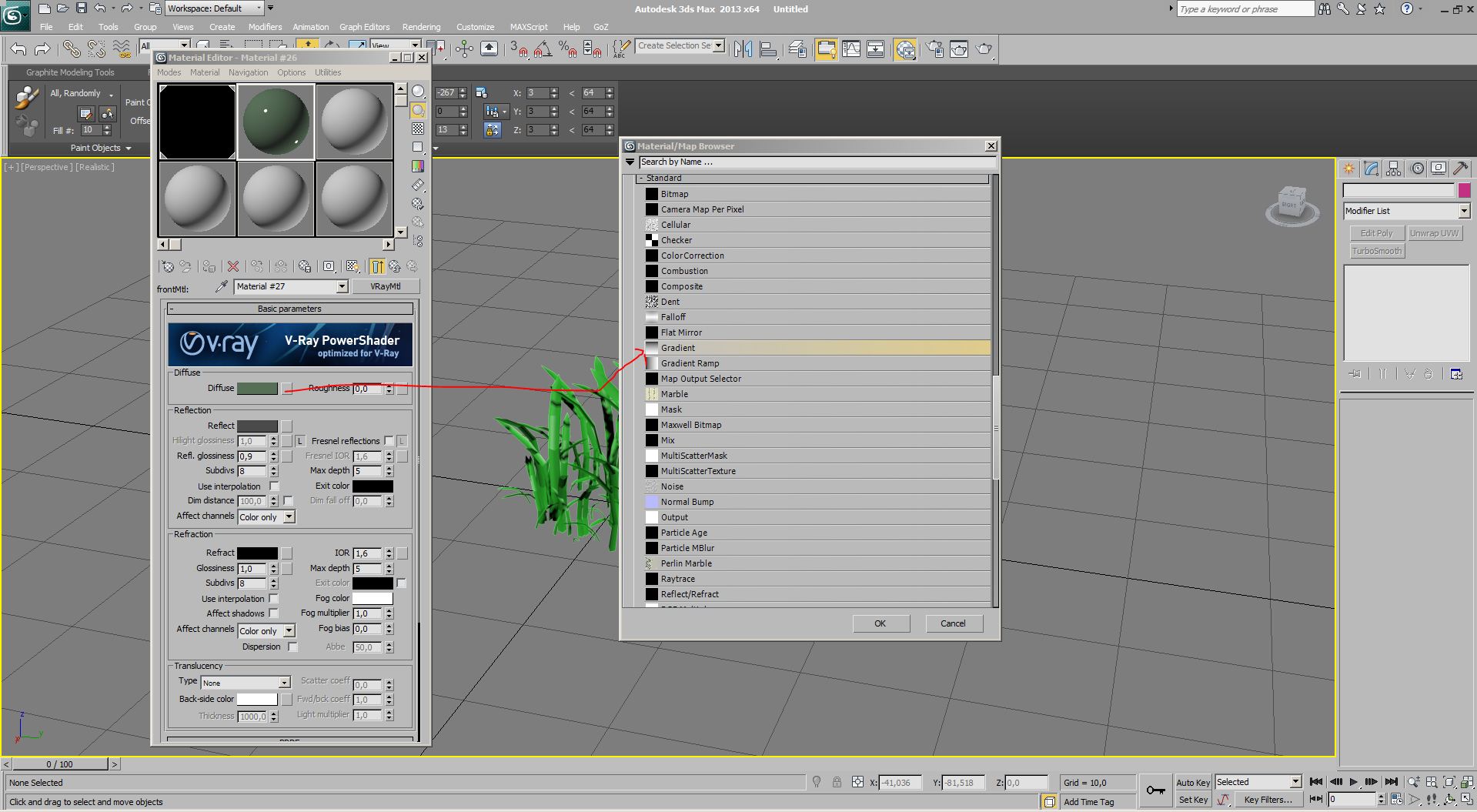The width and height of the screenshot is (1477, 812).
Task: Open the Material Editor Utilities menu
Action: tap(328, 72)
